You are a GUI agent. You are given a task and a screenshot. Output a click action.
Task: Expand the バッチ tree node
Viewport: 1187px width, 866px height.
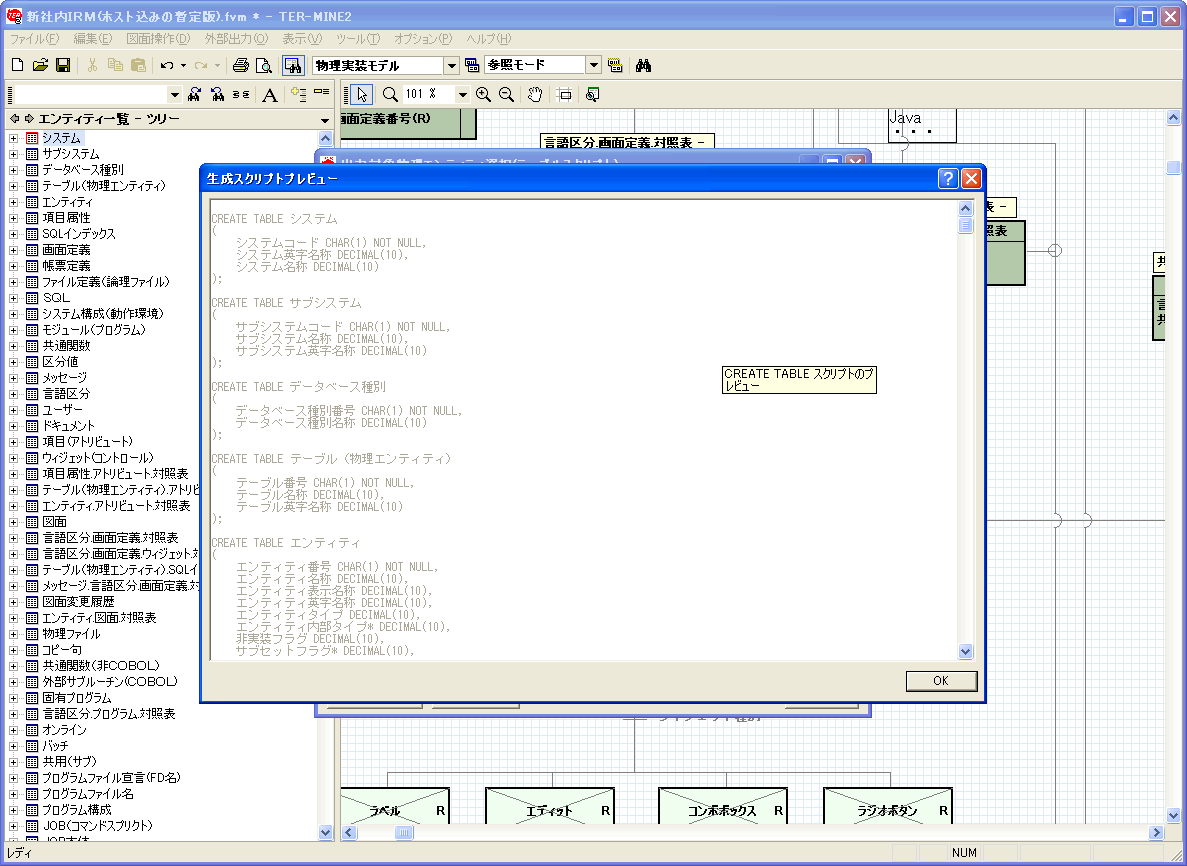(x=13, y=746)
